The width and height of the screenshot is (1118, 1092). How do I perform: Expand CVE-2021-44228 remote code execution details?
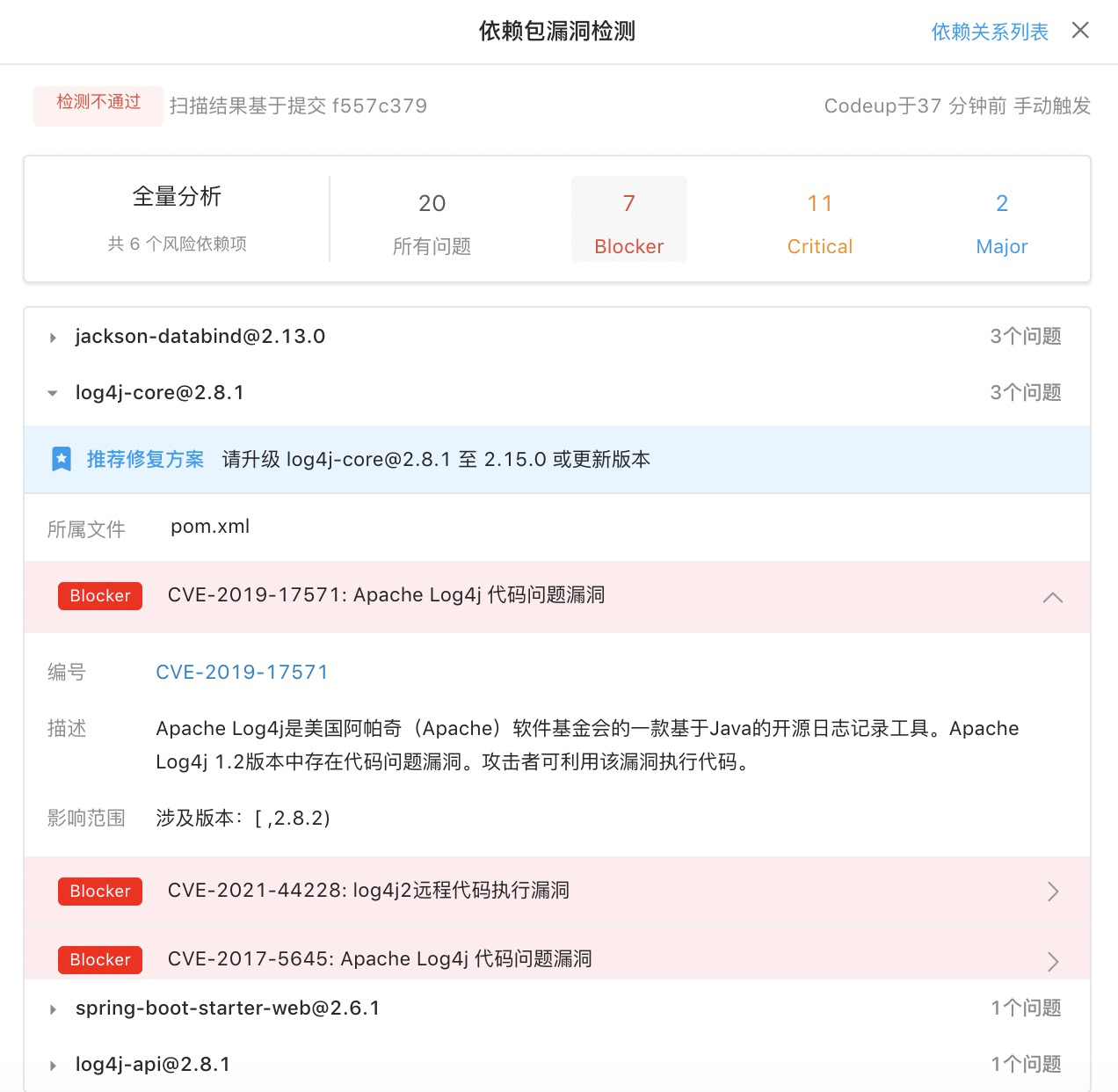pyautogui.click(x=1052, y=891)
